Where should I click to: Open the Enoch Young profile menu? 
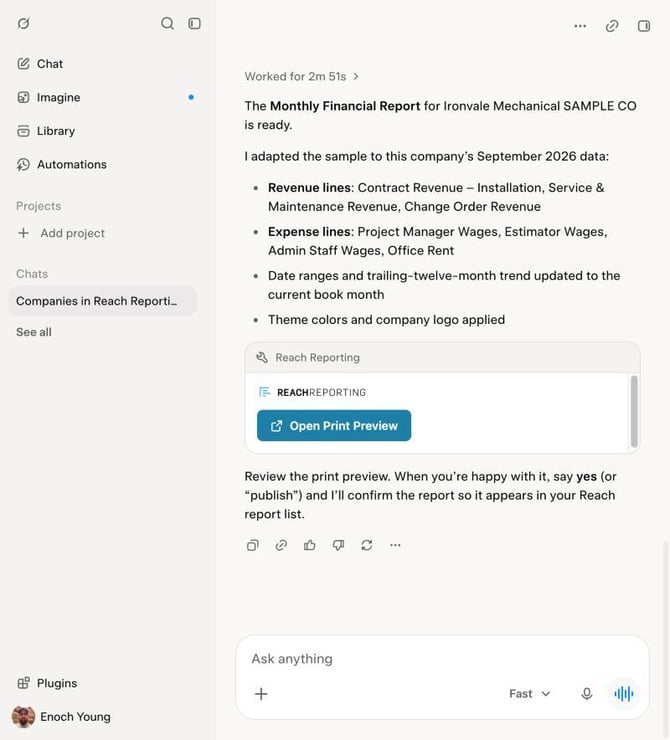click(x=61, y=717)
